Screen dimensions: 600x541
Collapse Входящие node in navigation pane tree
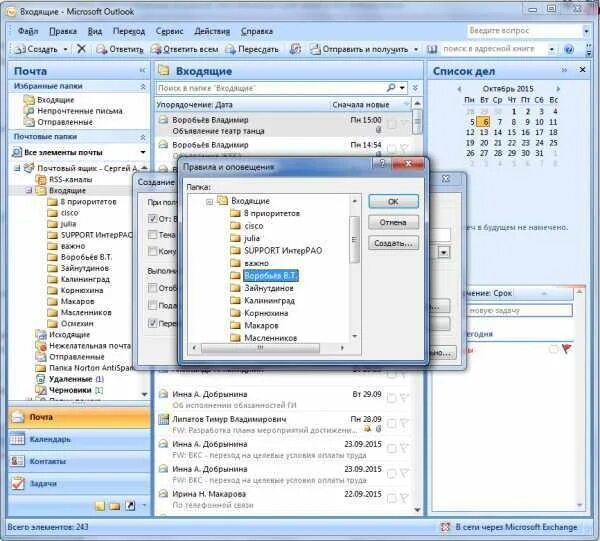coord(29,190)
